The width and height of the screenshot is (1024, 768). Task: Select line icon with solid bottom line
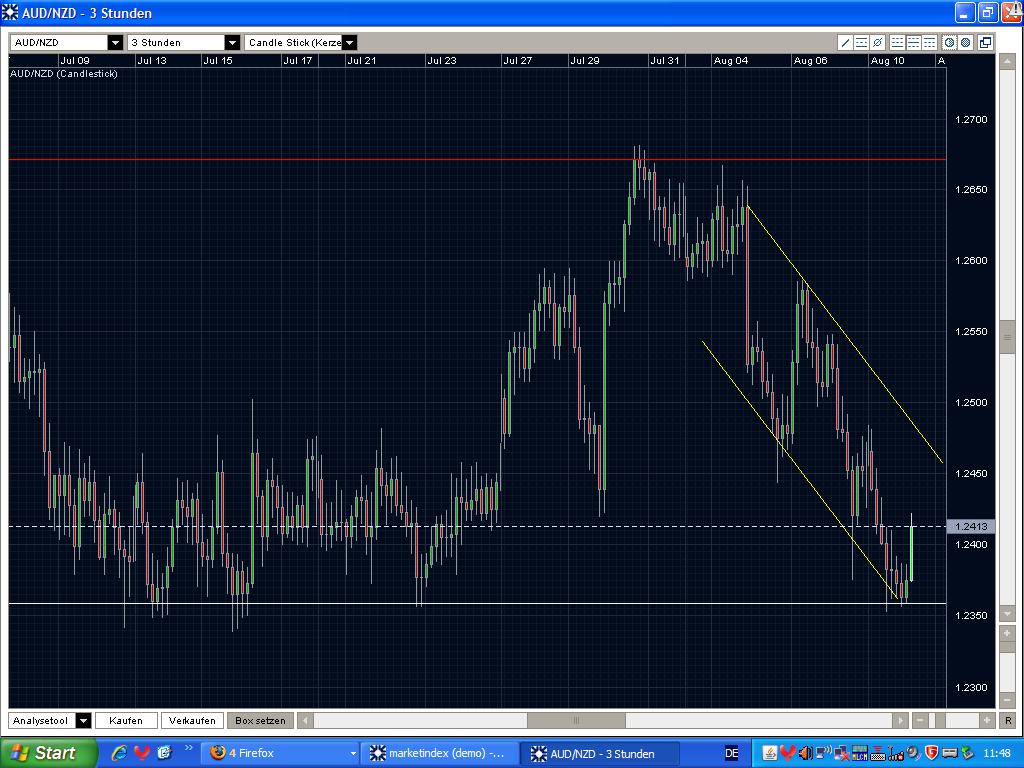(x=897, y=42)
